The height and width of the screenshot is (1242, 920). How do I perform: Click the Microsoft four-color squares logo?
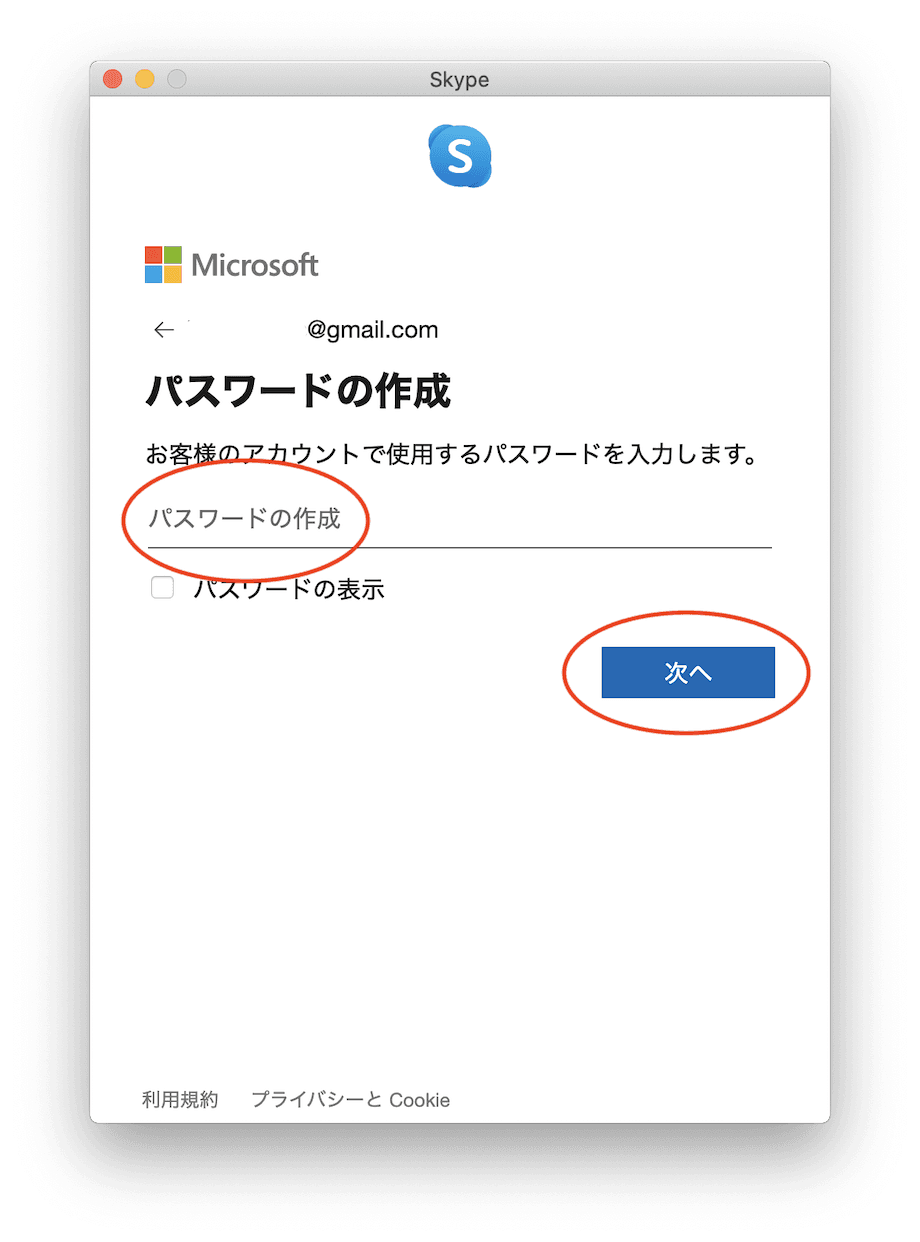163,265
